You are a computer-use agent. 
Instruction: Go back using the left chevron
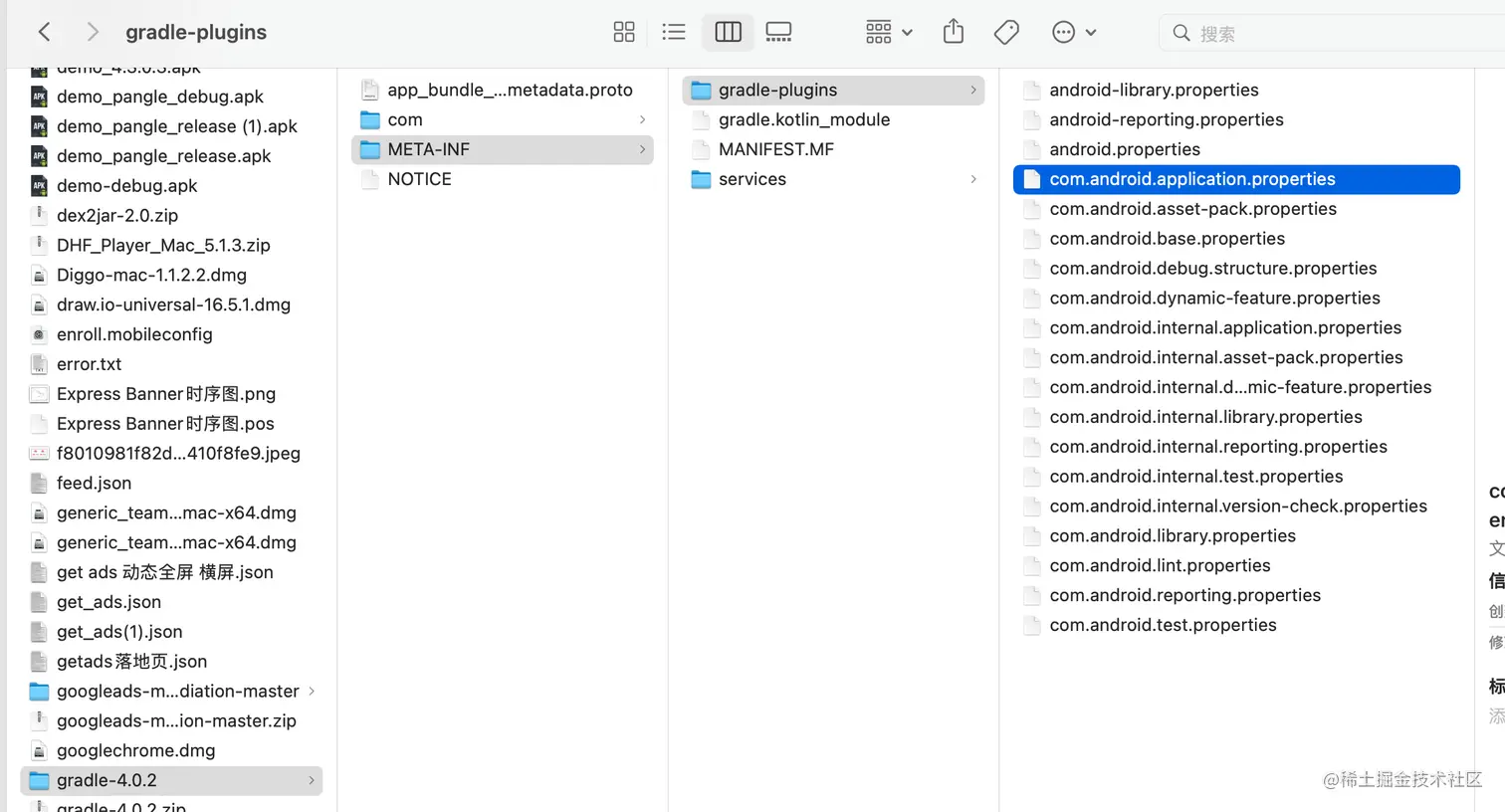click(44, 32)
